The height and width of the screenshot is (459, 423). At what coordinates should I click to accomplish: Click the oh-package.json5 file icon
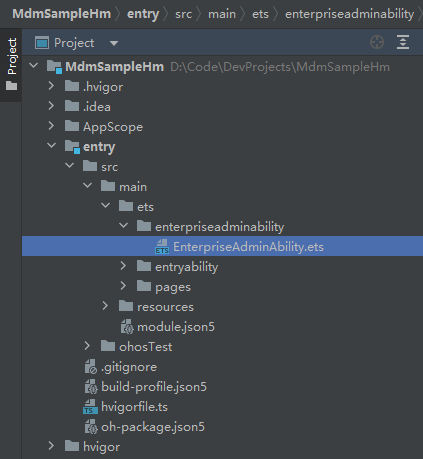click(91, 427)
